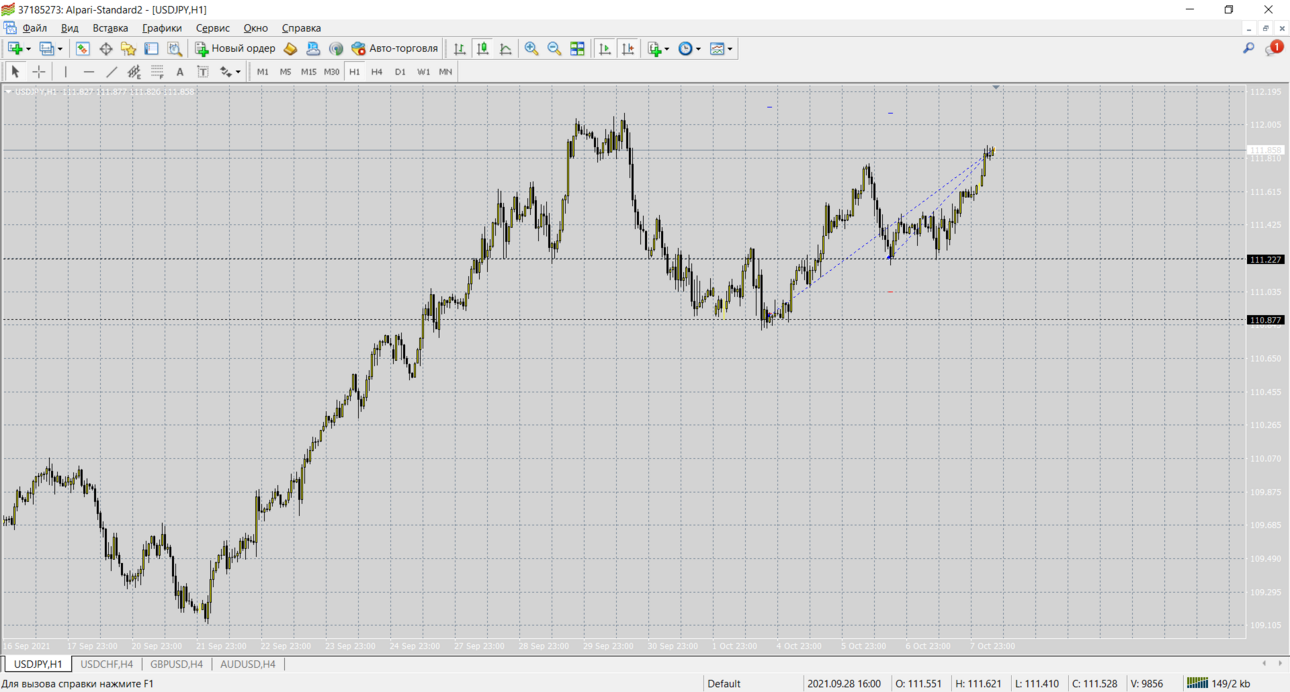The image size is (1290, 692).
Task: Open the Графики menu
Action: pos(162,28)
